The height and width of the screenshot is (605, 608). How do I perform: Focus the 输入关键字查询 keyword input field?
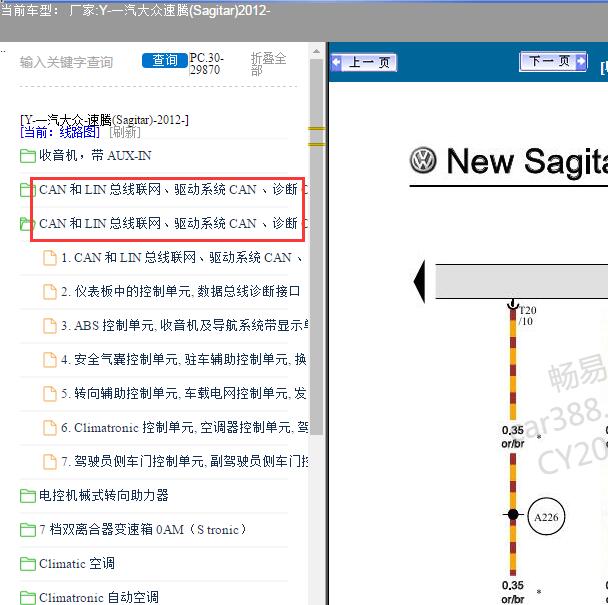[x=67, y=62]
